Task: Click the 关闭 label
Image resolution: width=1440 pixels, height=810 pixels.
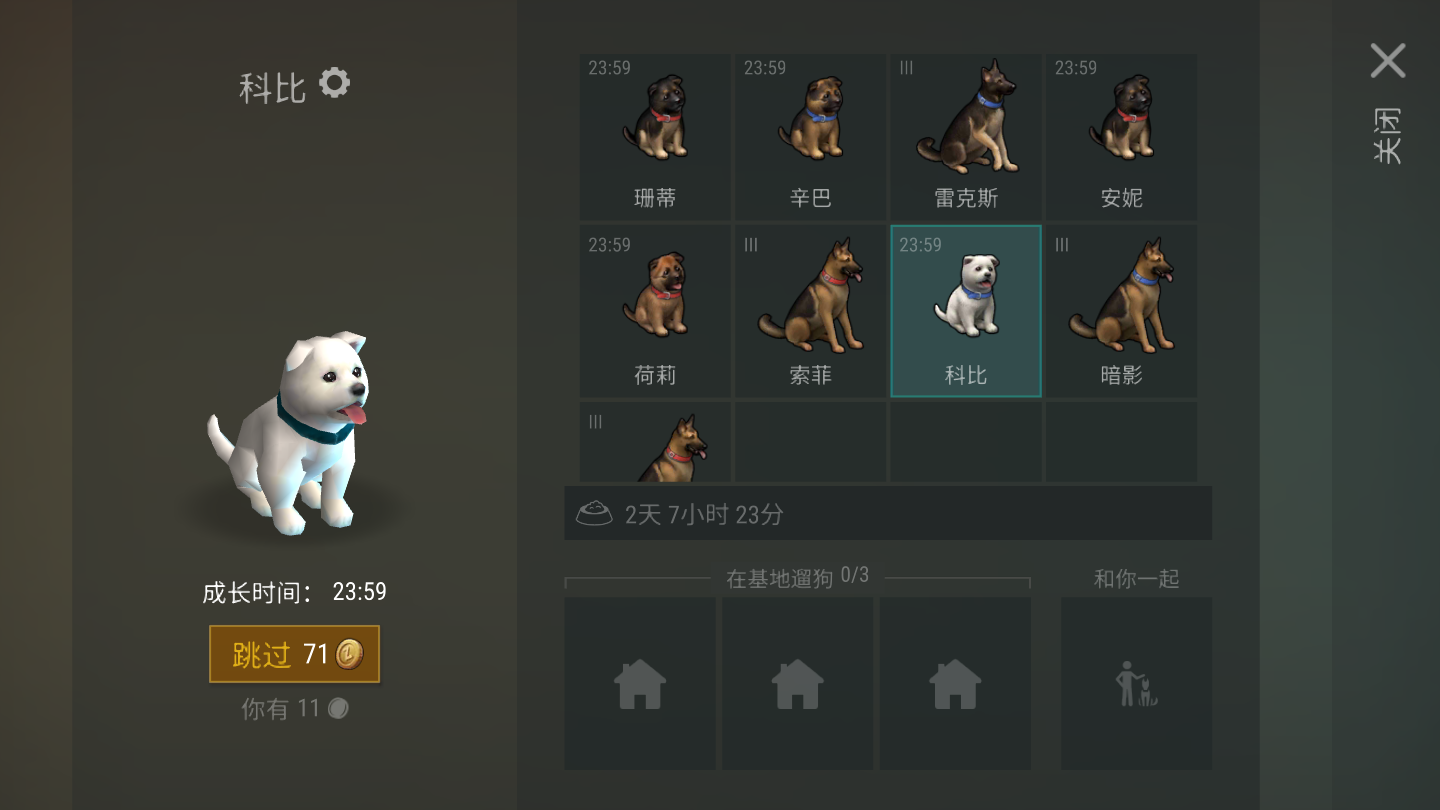Action: coord(1387,136)
